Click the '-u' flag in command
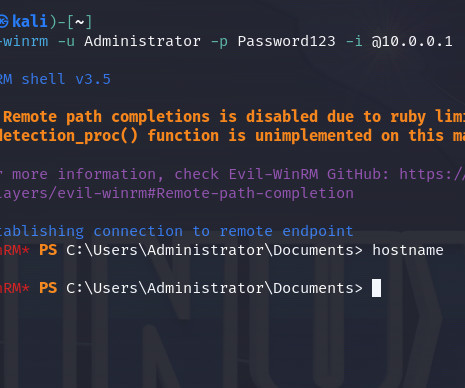The image size is (465, 388). point(66,42)
